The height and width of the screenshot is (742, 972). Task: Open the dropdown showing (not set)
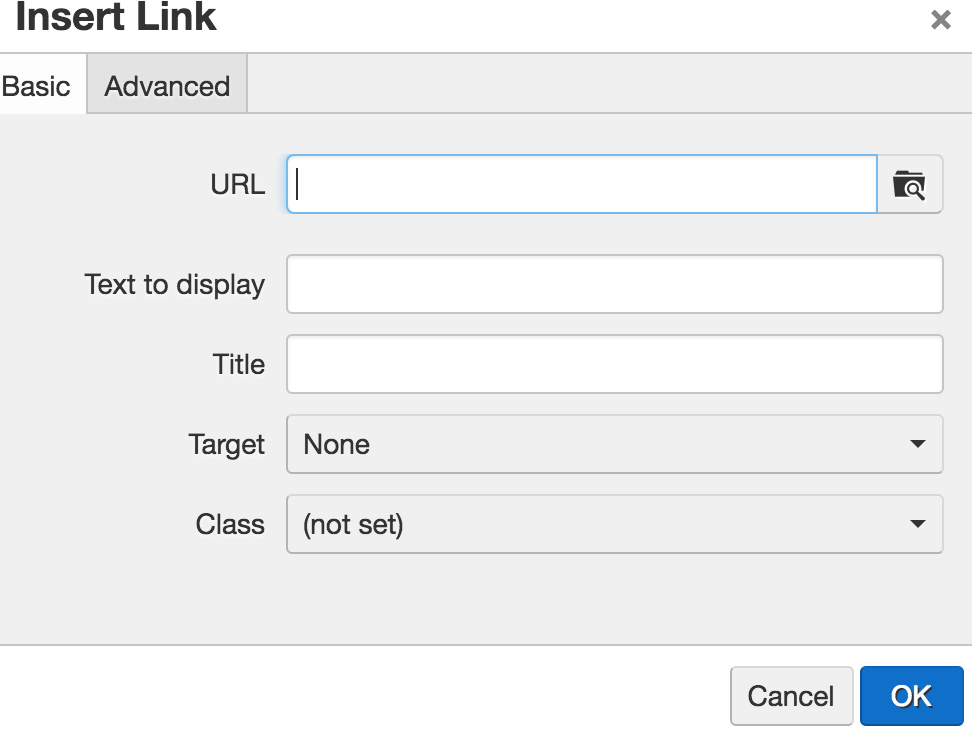pyautogui.click(x=614, y=524)
